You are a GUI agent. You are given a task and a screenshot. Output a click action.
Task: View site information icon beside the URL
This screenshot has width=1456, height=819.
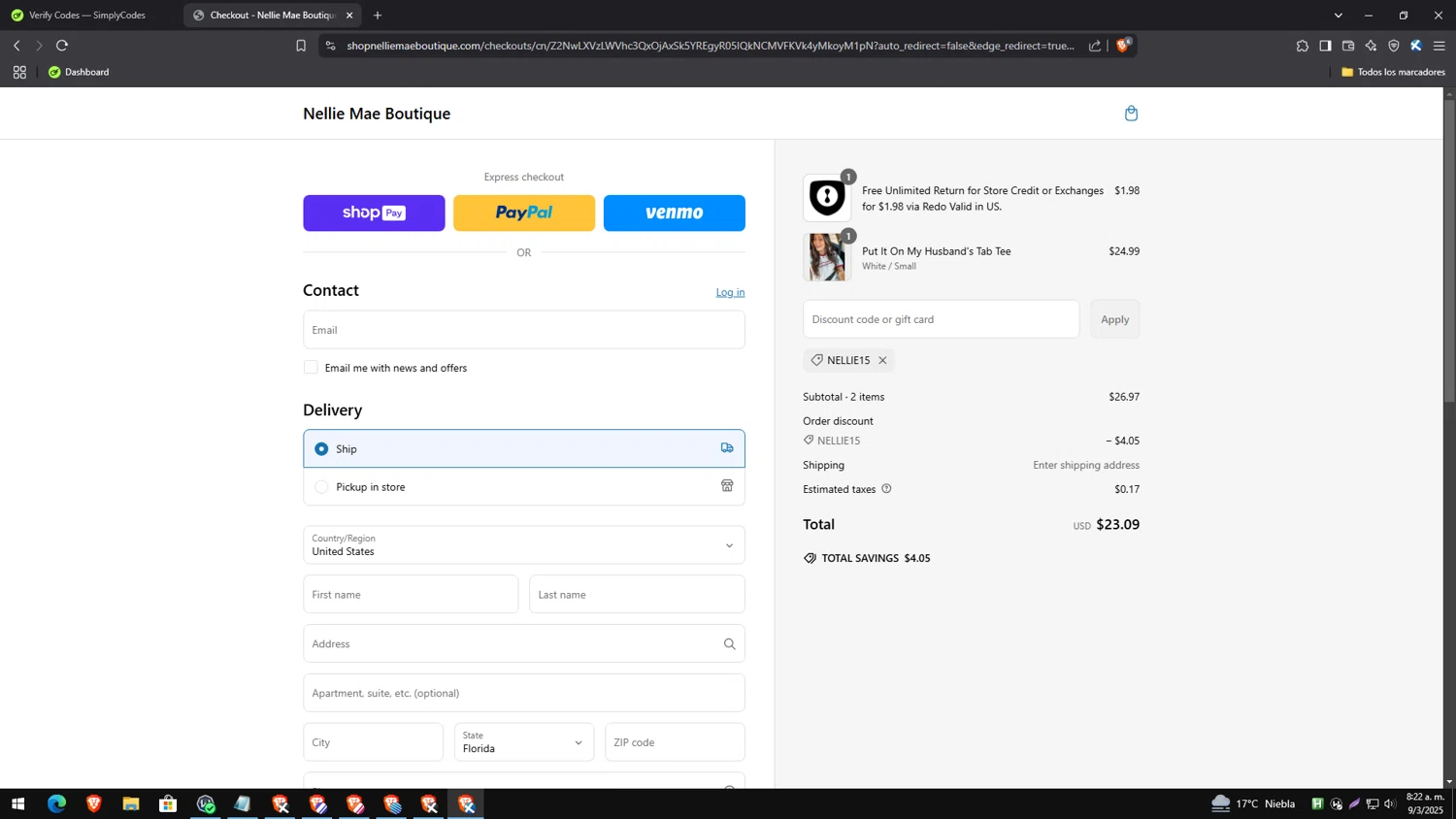coord(330,46)
